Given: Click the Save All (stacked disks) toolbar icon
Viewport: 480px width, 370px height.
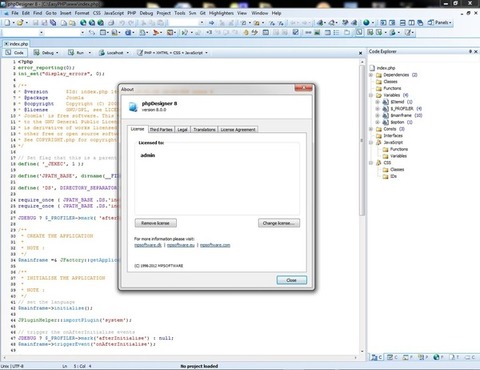Looking at the screenshot, I should [x=53, y=23].
